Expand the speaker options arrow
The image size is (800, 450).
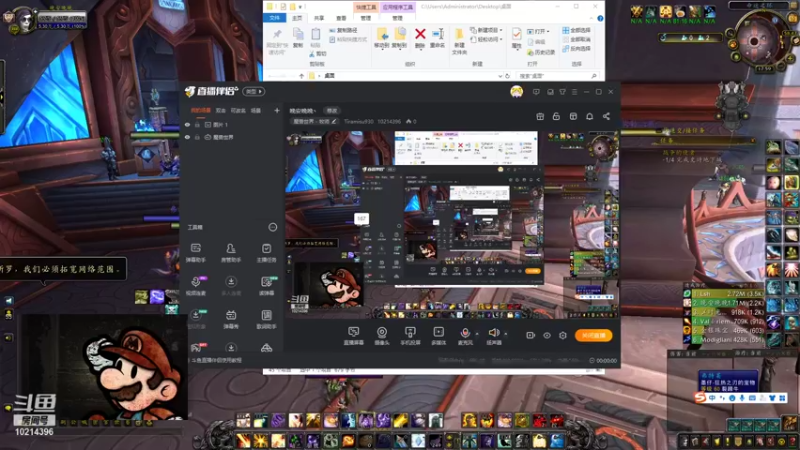click(x=506, y=334)
